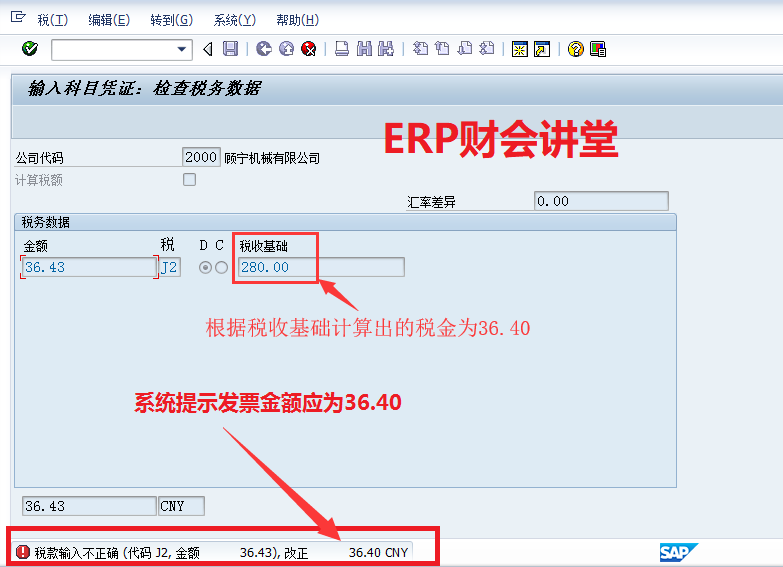This screenshot has height=567, width=783.
Task: Click the 汇率差异 label
Action: tap(431, 202)
